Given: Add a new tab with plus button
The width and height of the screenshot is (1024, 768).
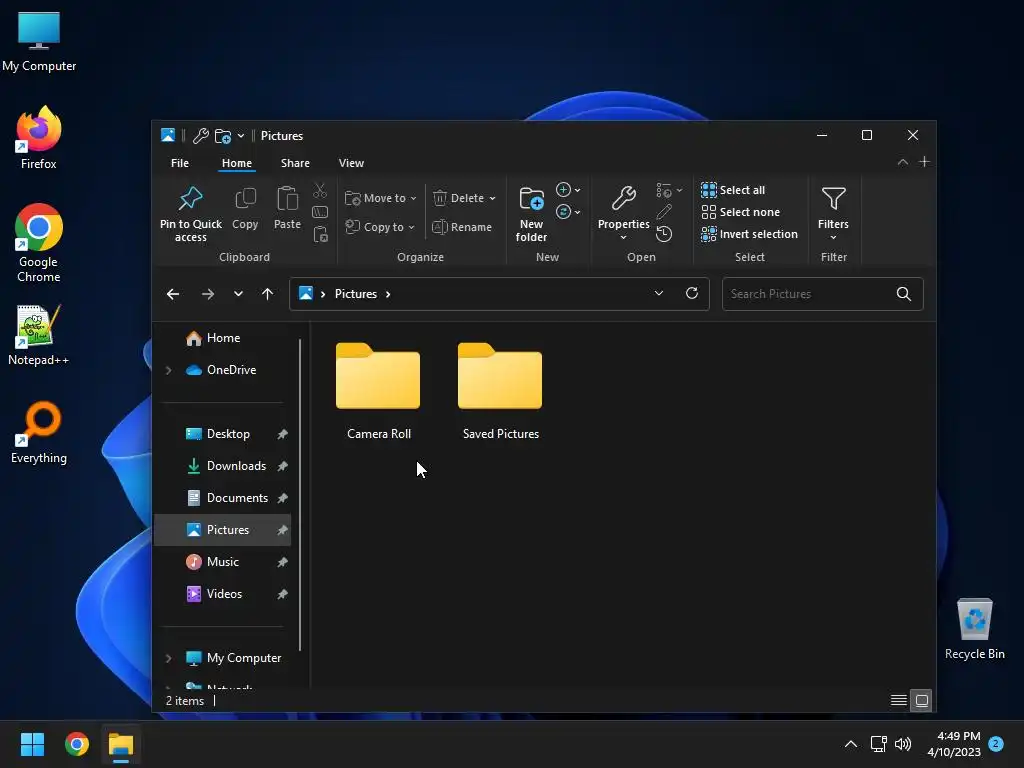Looking at the screenshot, I should [924, 161].
